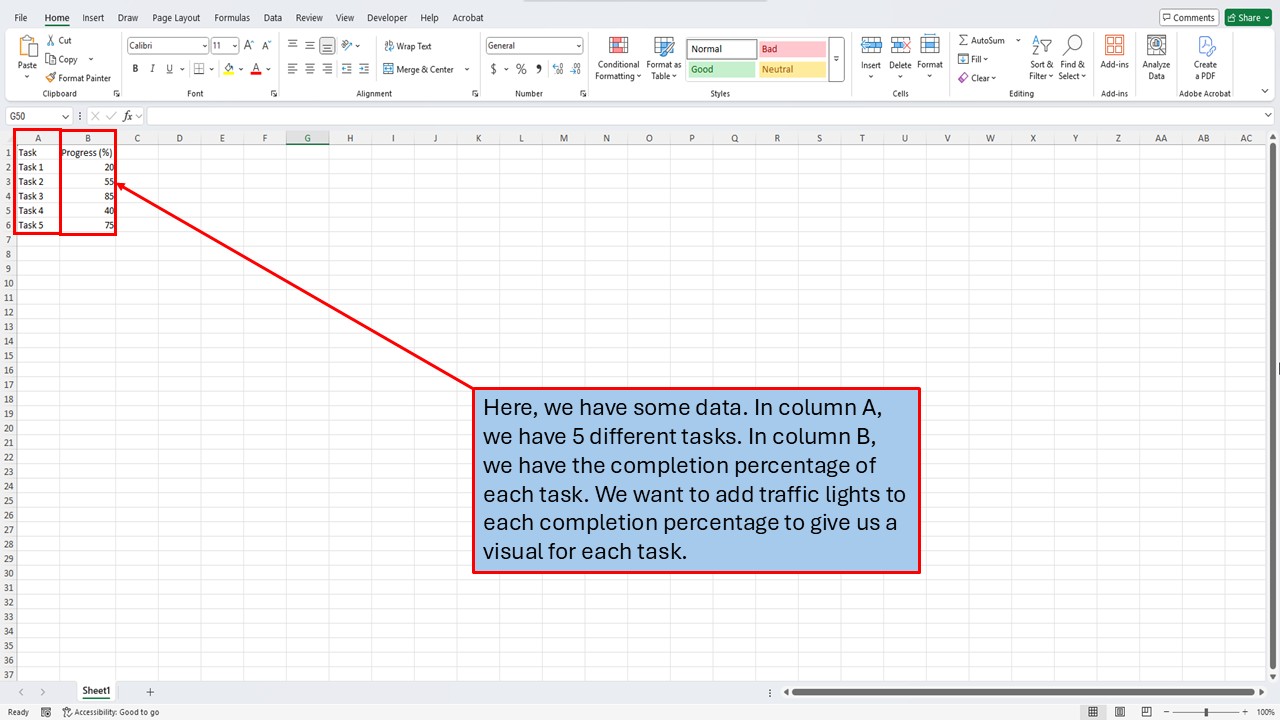
Task: Toggle italic formatting
Action: pyautogui.click(x=151, y=68)
